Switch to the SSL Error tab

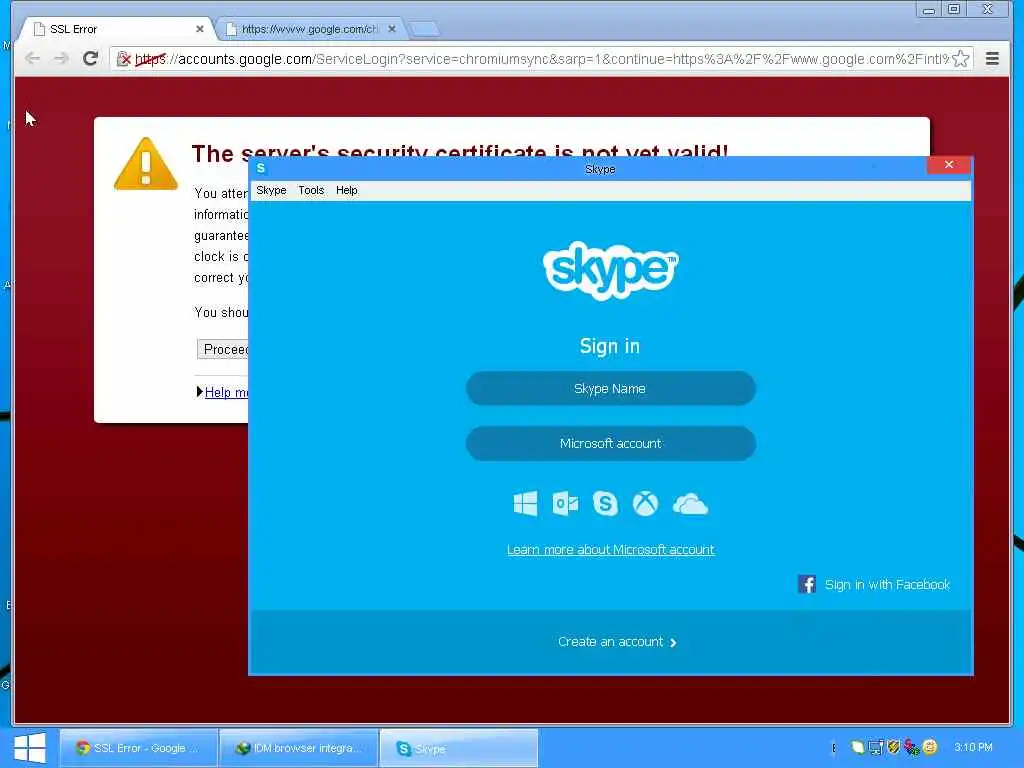tap(118, 29)
